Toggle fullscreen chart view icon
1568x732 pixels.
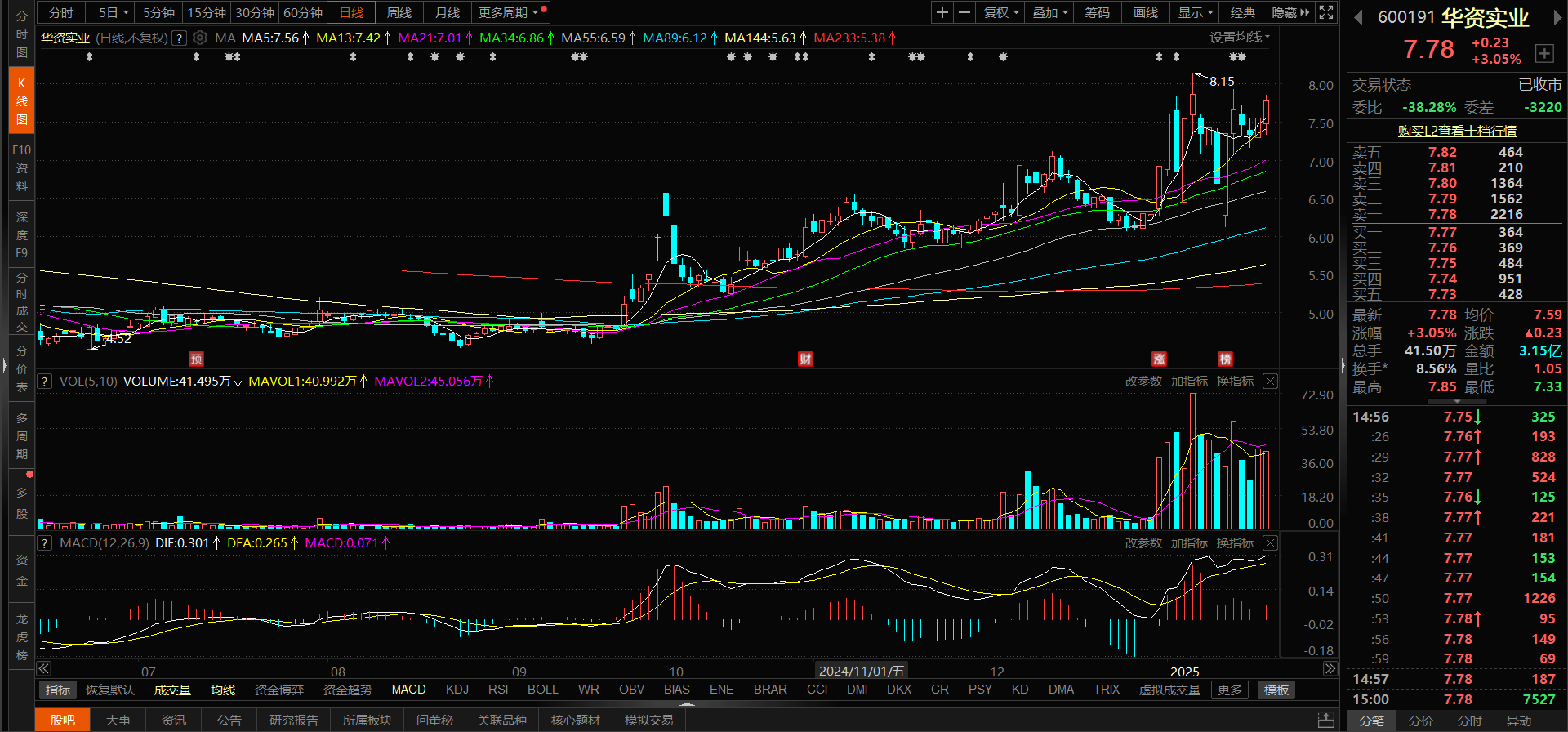tap(1326, 12)
